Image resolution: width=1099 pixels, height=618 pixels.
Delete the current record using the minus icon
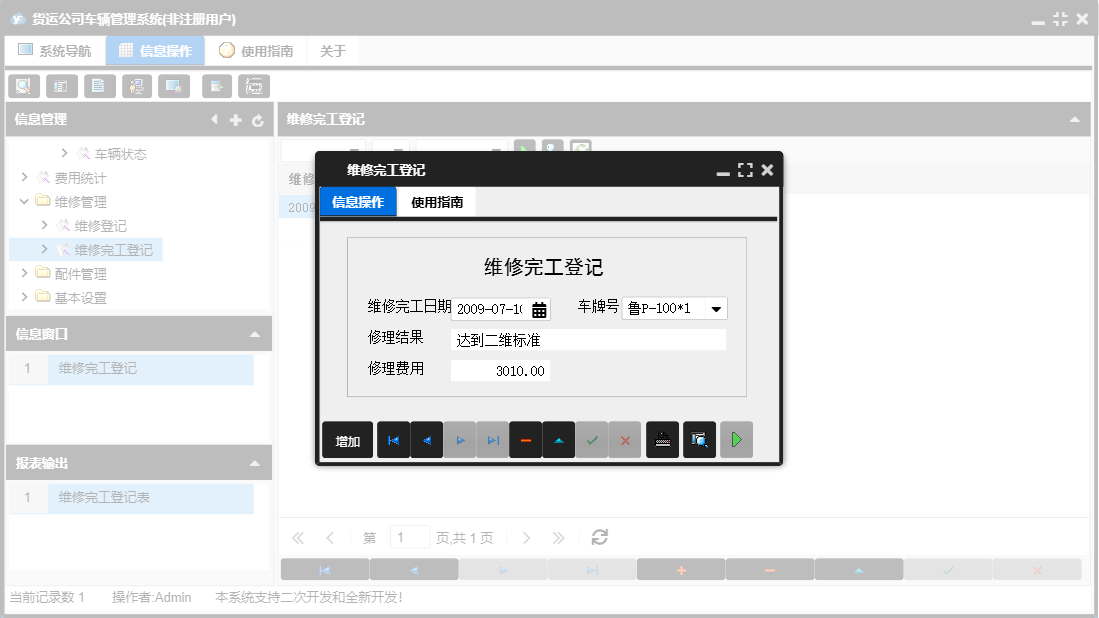click(x=525, y=439)
